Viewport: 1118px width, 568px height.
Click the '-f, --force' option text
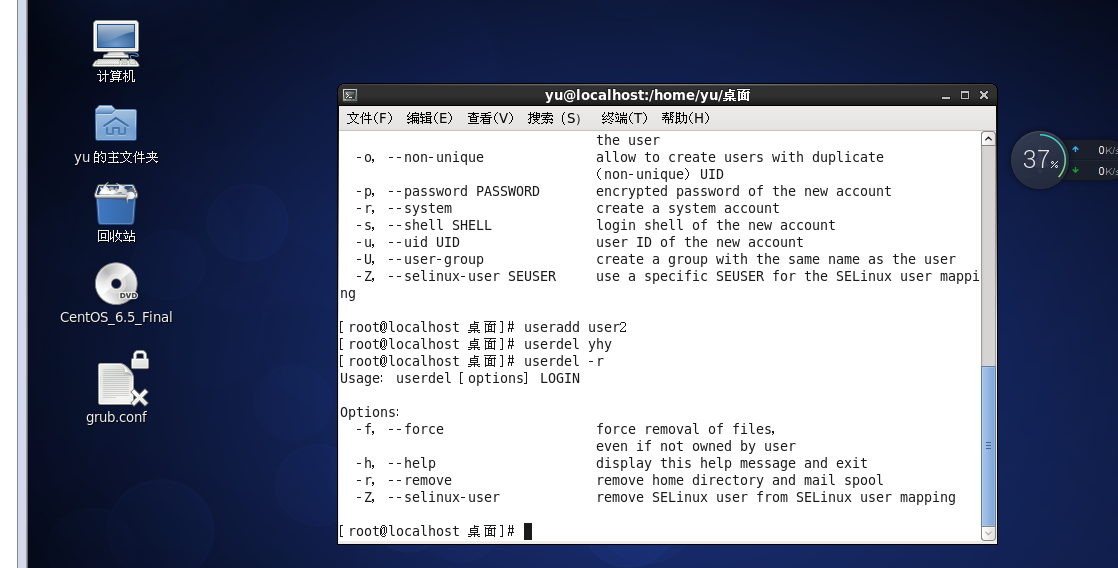400,429
